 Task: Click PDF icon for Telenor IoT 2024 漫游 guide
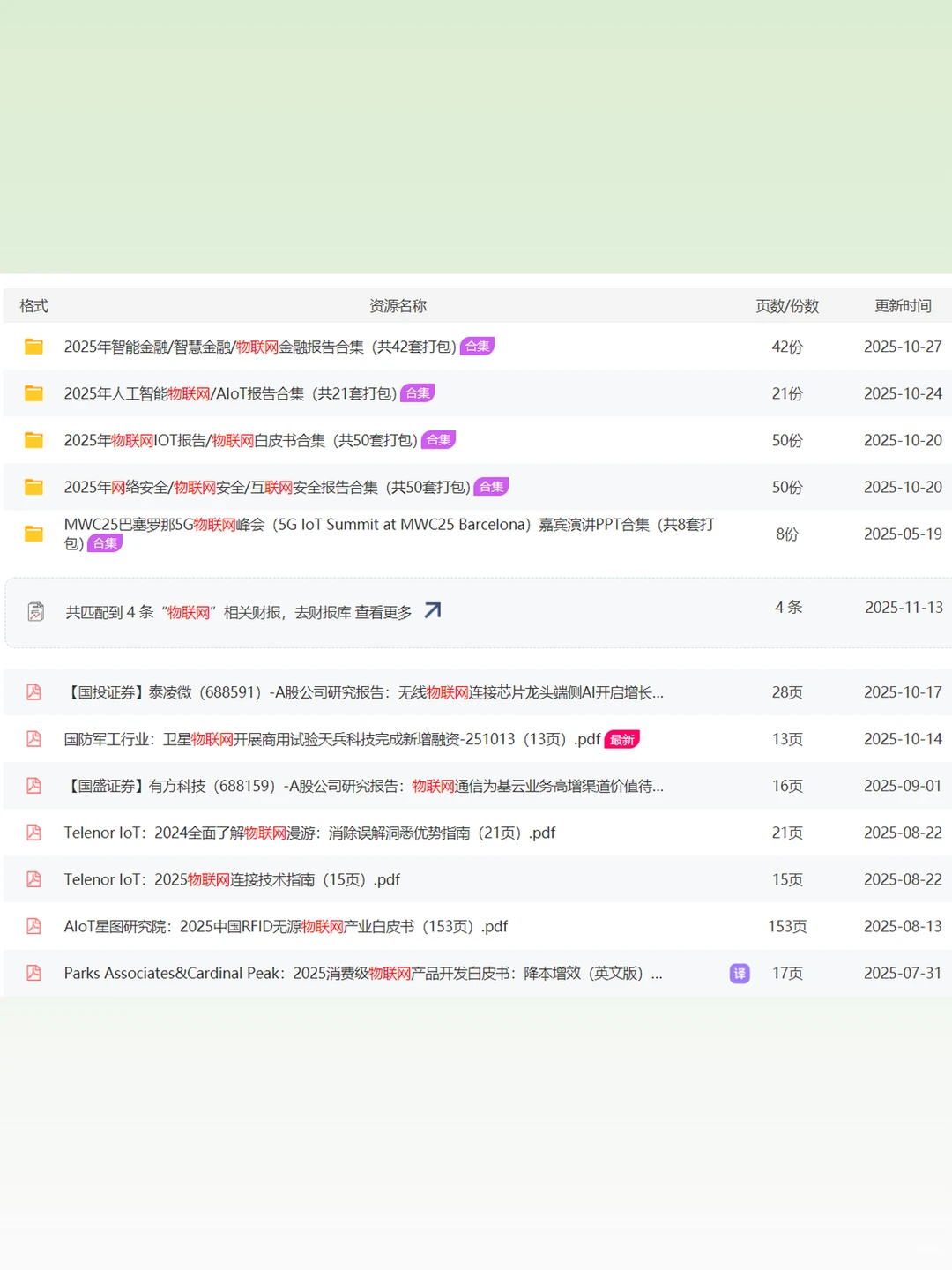pos(33,833)
